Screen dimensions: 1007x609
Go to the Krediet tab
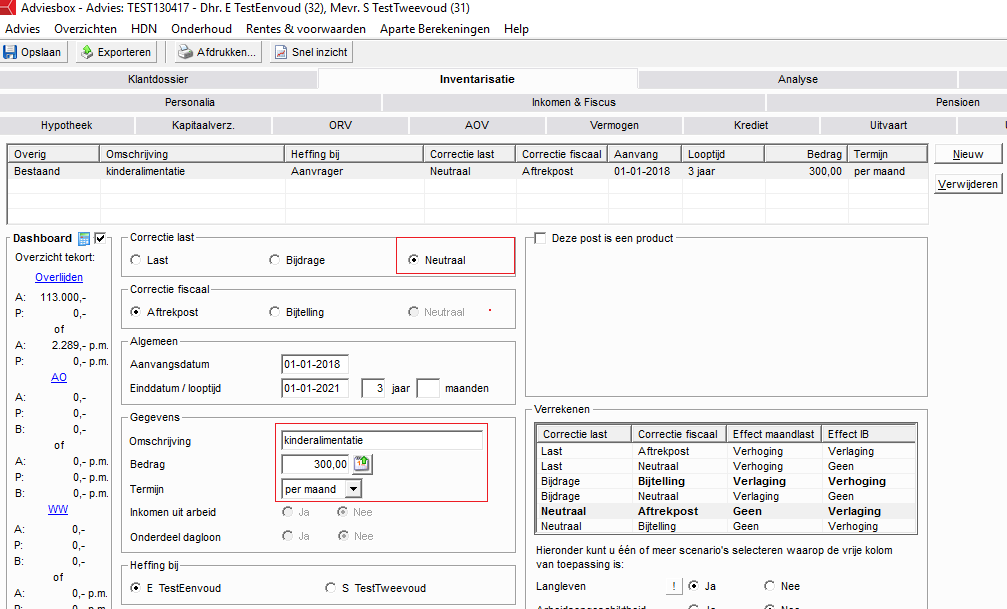point(751,125)
